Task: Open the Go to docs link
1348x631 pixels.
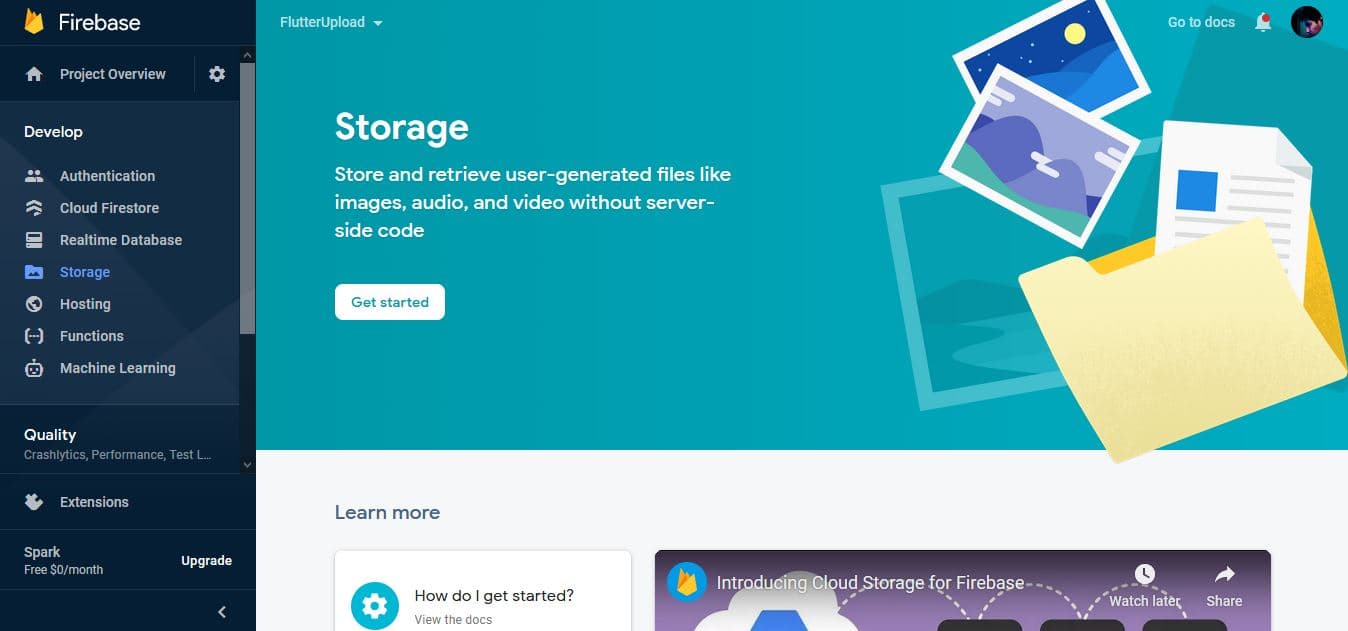Action: 1201,22
